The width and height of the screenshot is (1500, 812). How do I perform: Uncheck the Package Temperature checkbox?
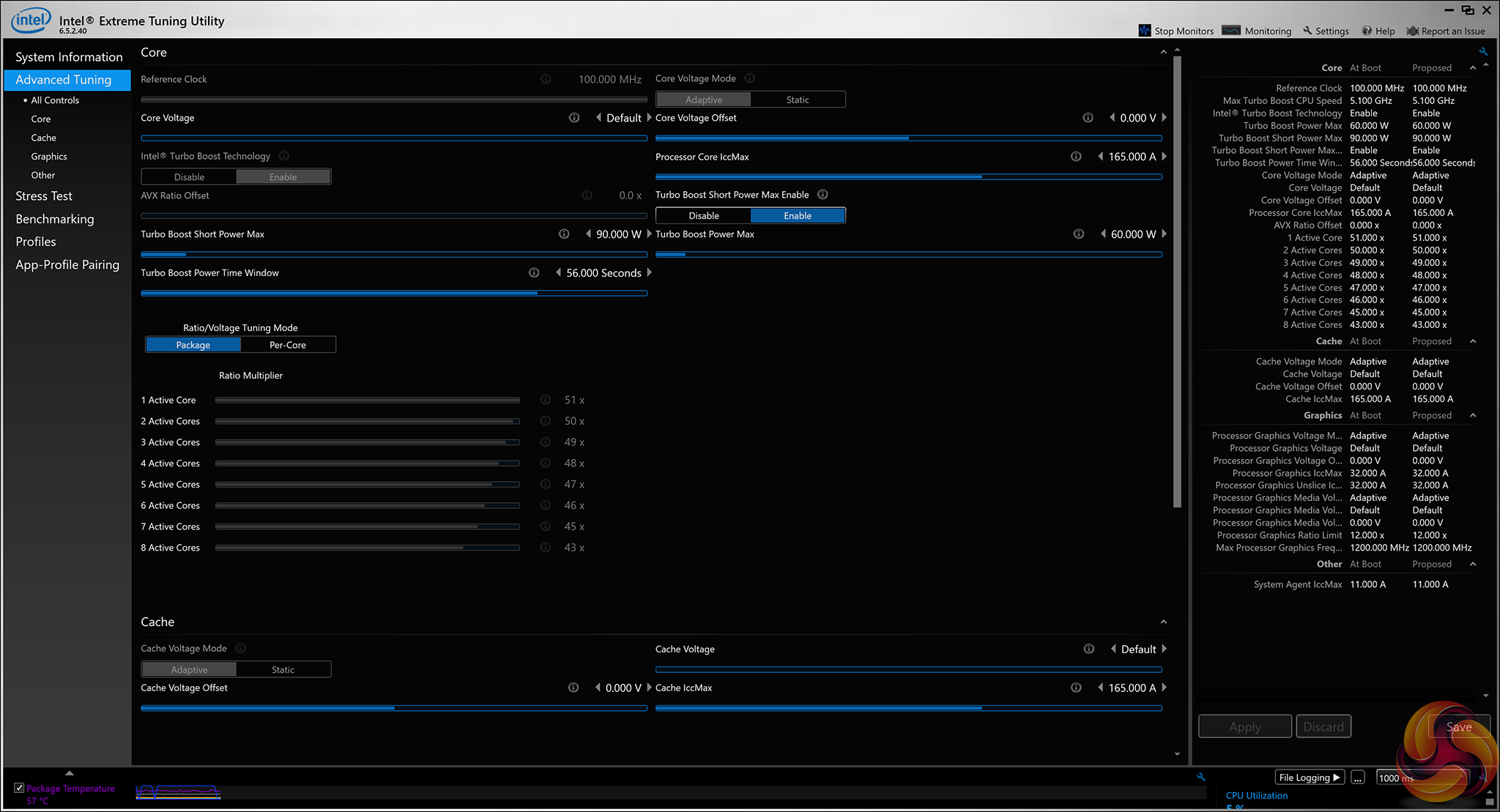tap(19, 788)
